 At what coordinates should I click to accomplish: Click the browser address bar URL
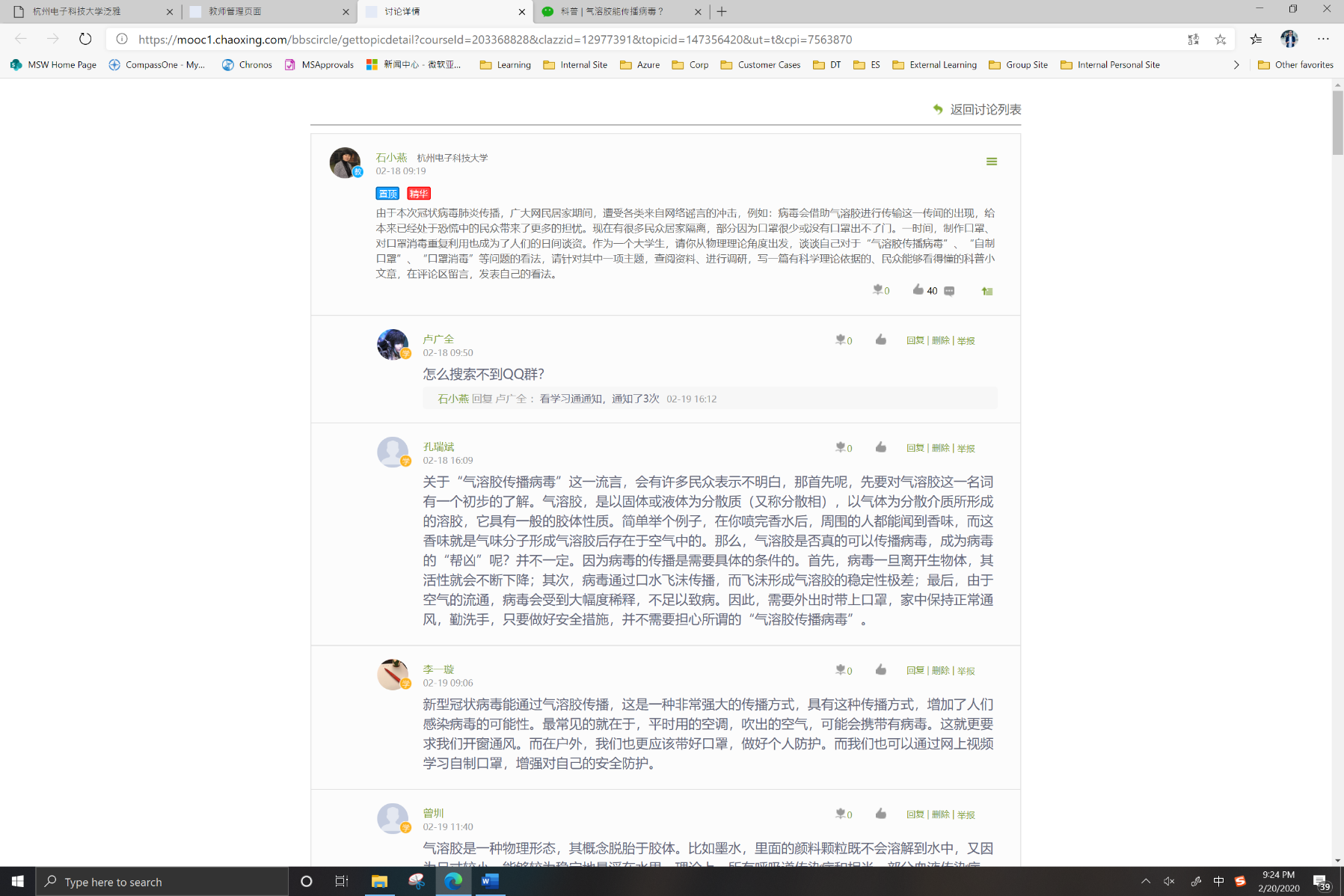coord(495,40)
